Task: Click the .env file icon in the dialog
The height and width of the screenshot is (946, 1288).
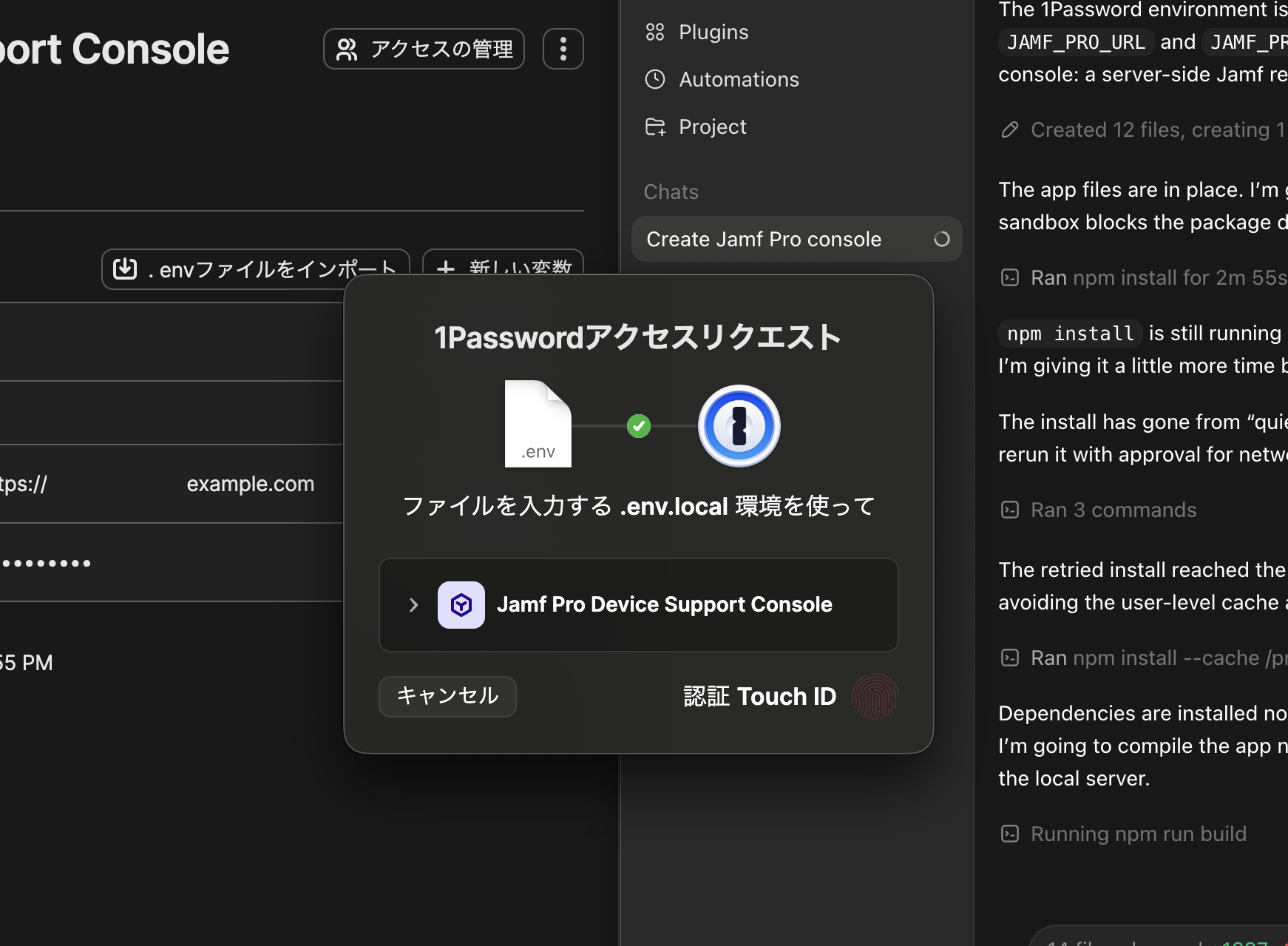Action: pos(538,424)
